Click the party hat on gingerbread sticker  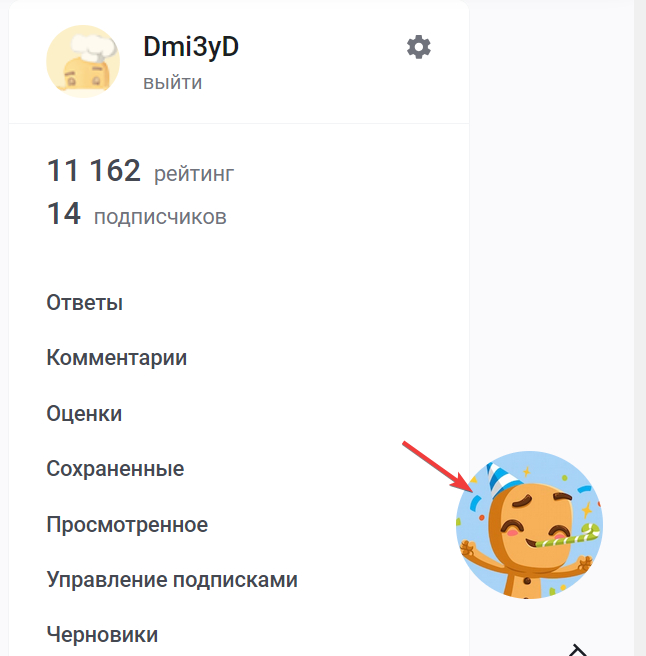pos(503,480)
